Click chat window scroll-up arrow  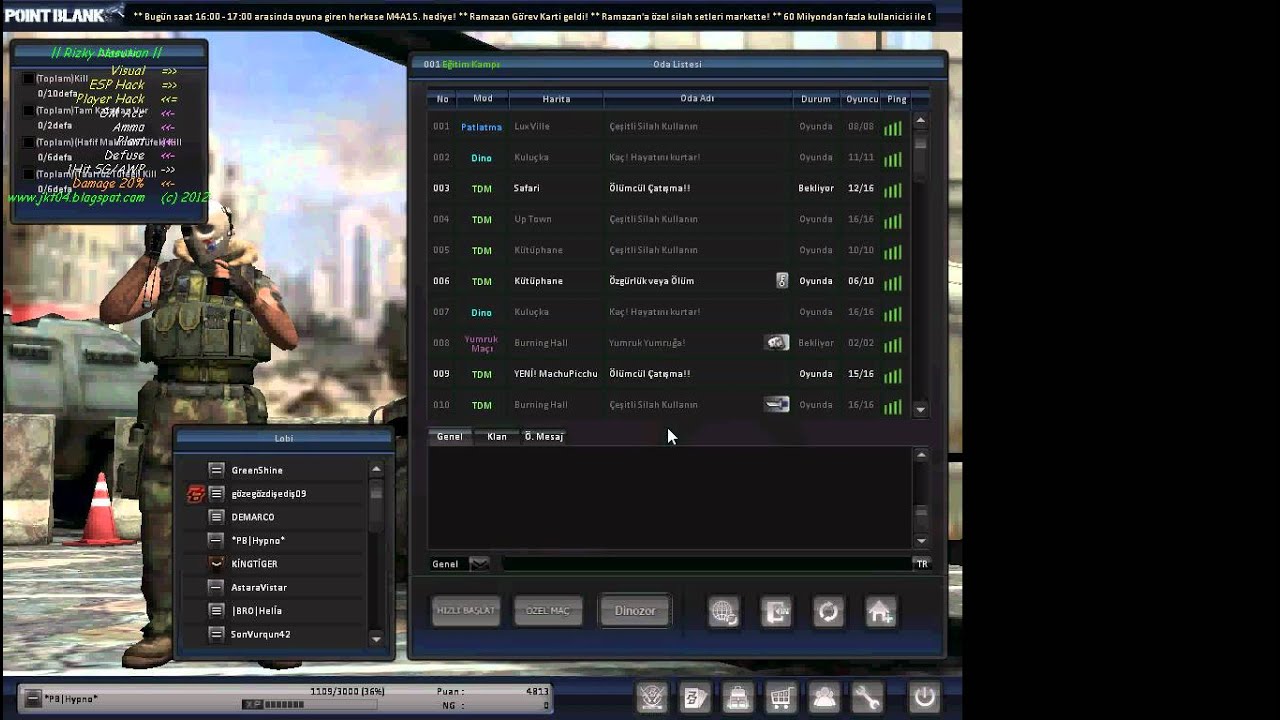[x=921, y=455]
